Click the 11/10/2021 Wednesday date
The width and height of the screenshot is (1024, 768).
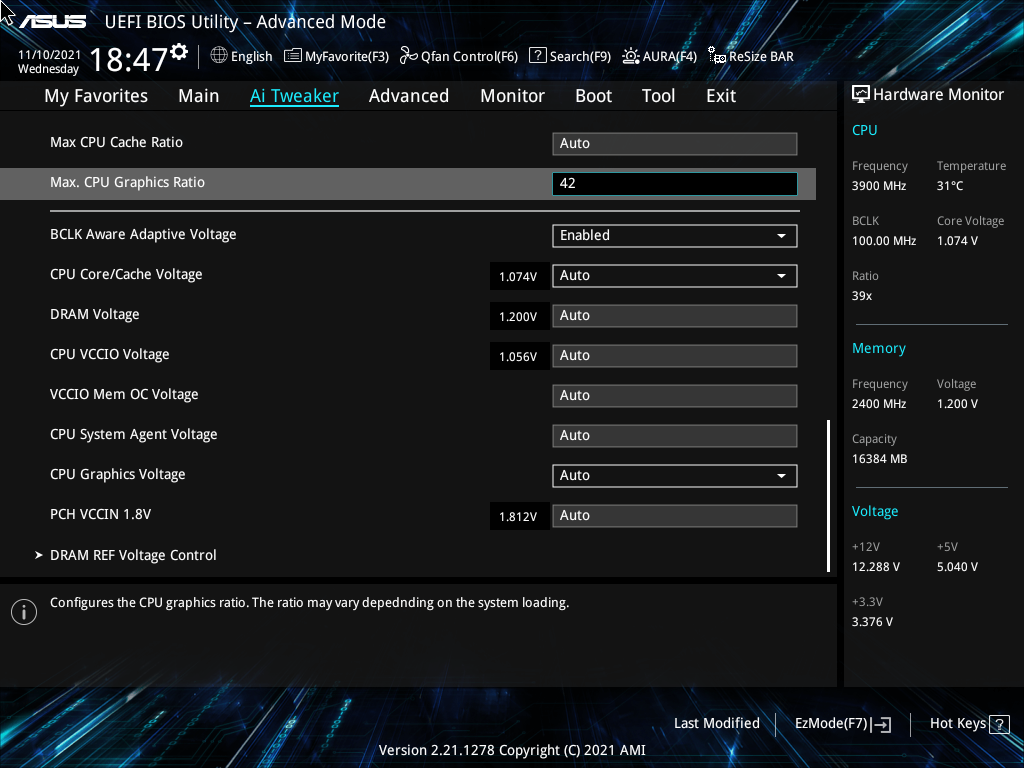click(x=49, y=62)
